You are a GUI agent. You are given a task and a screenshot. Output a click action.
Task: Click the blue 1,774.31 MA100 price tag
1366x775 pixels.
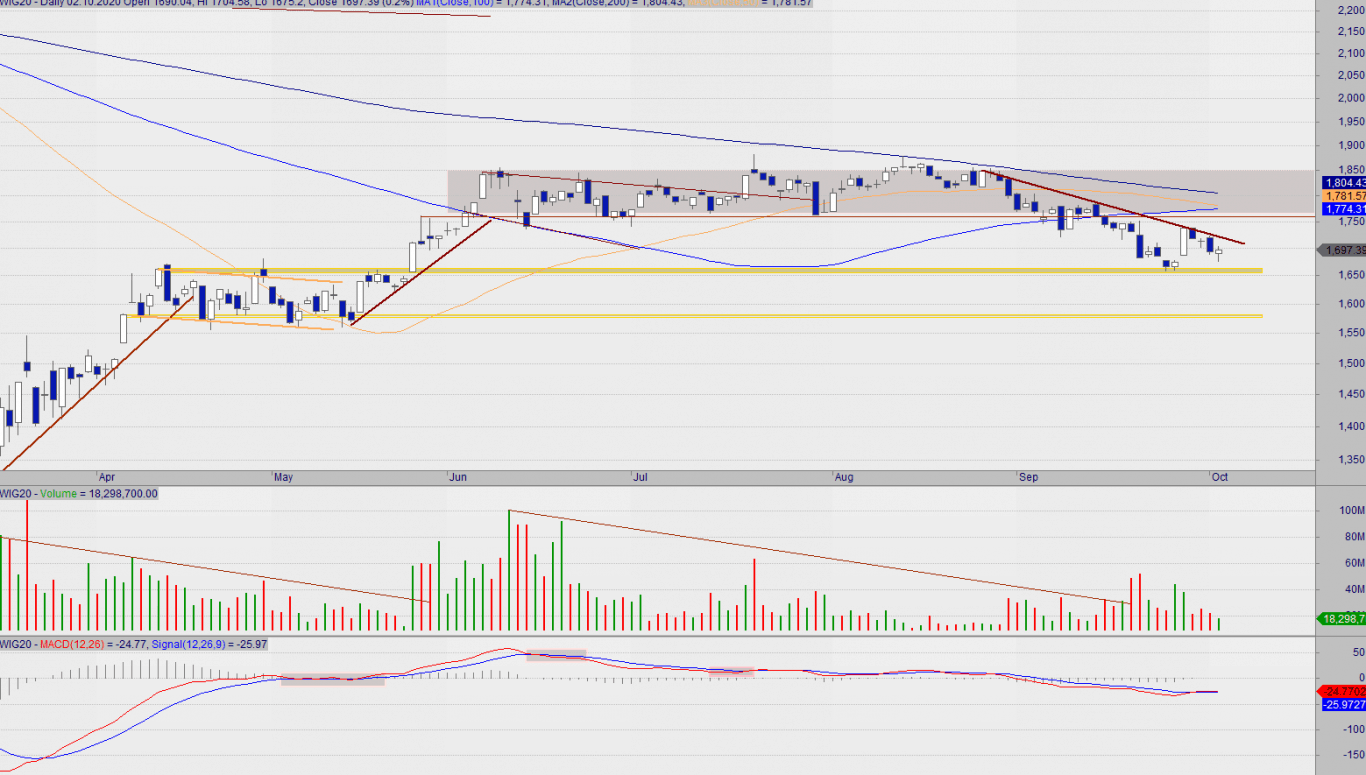pos(1343,210)
